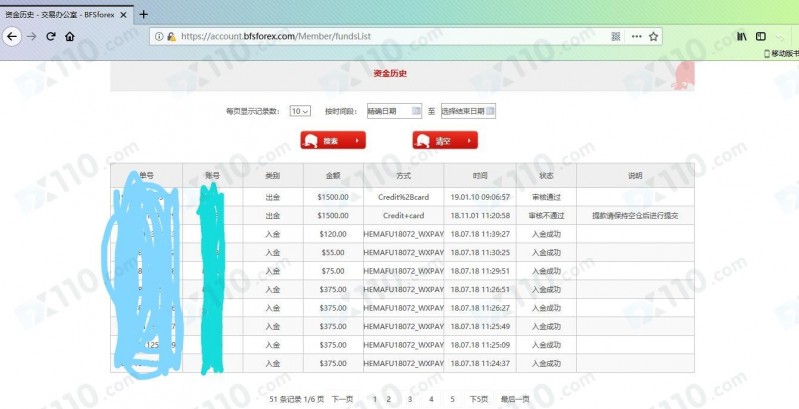Go to page 5 in pagination
The width and height of the screenshot is (799, 409).
coord(452,399)
